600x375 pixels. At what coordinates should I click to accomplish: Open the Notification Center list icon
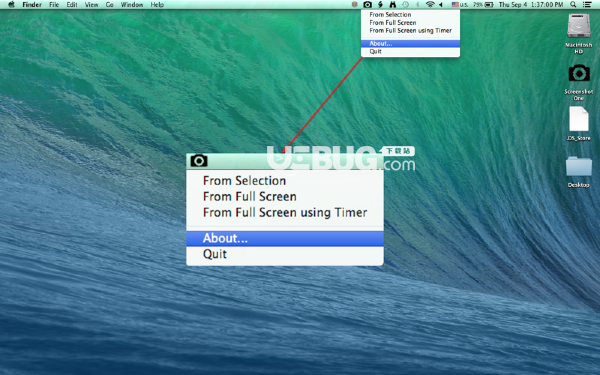[x=586, y=5]
